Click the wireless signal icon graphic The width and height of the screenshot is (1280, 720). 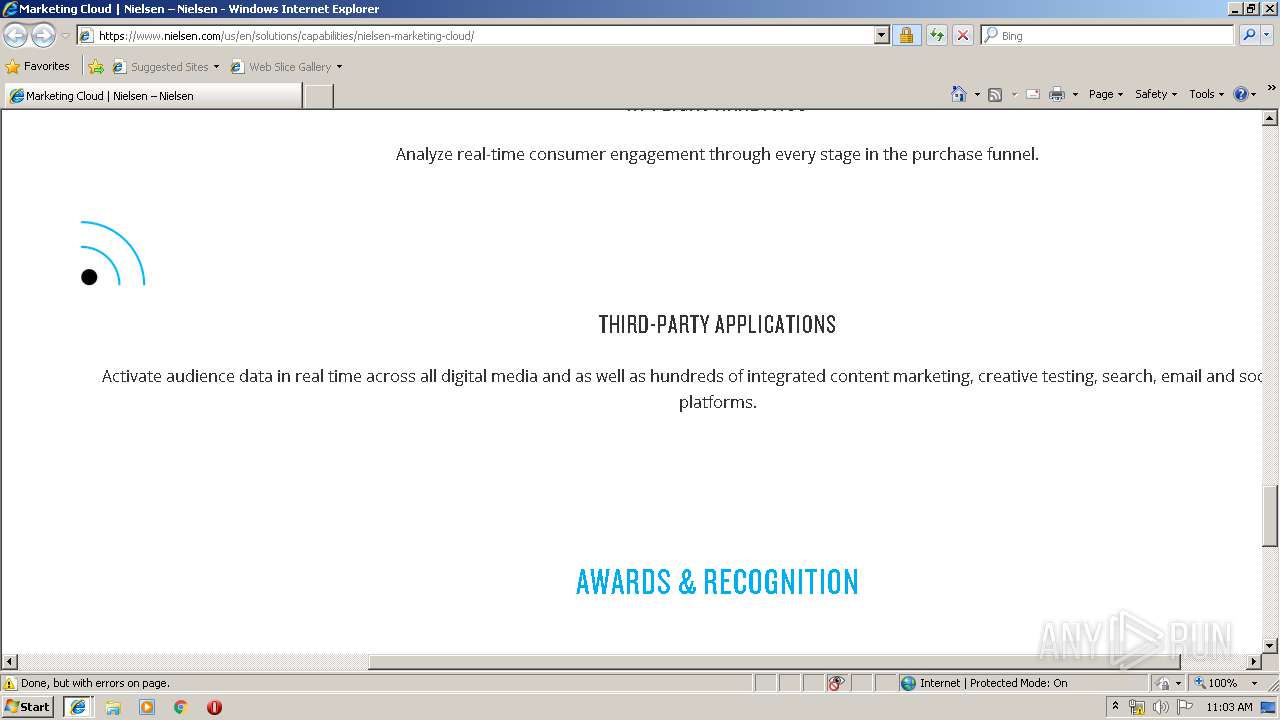coord(113,254)
